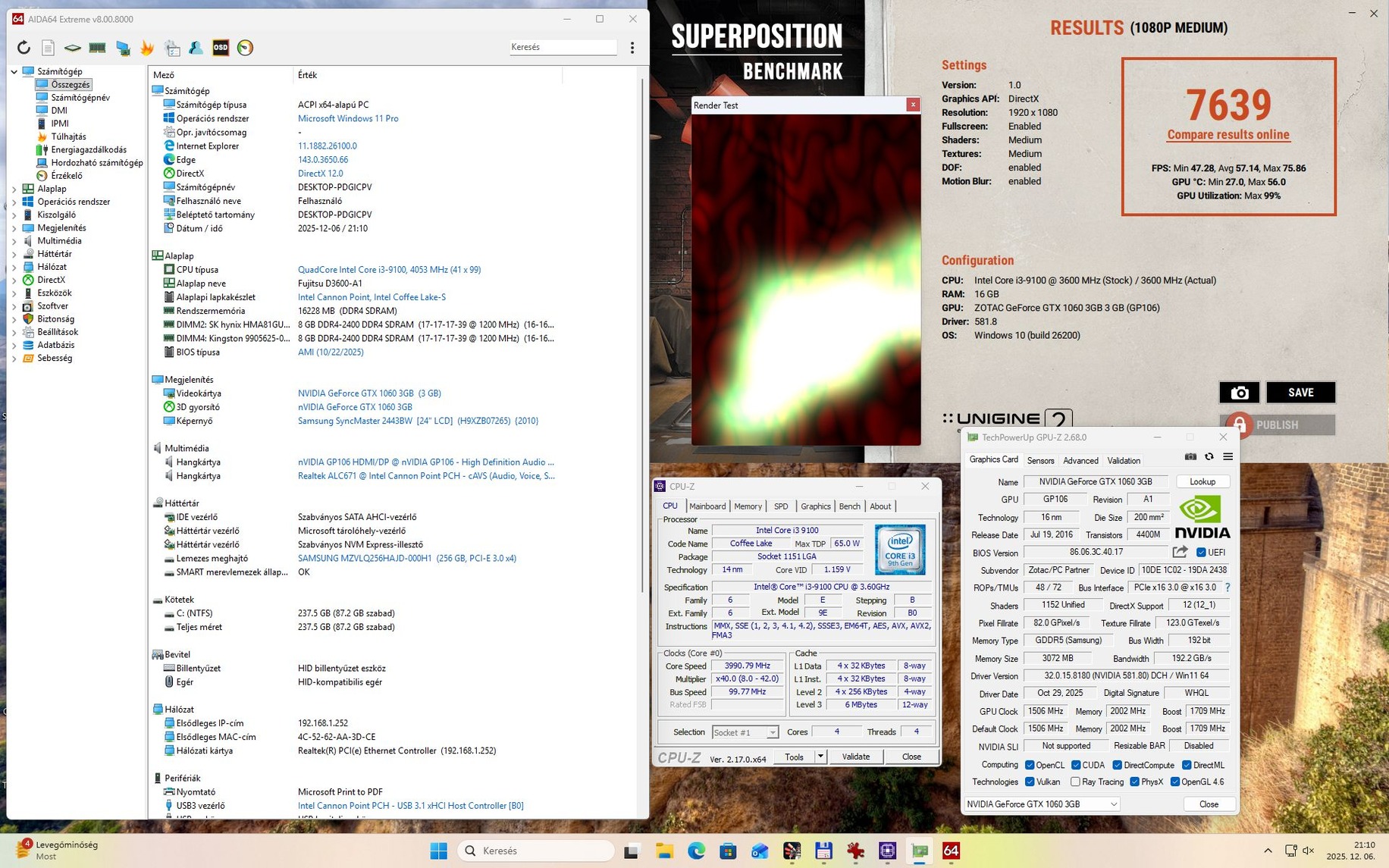The image size is (1389, 868).
Task: Click the BIOS export share icon in GPU-Z
Action: (1180, 552)
